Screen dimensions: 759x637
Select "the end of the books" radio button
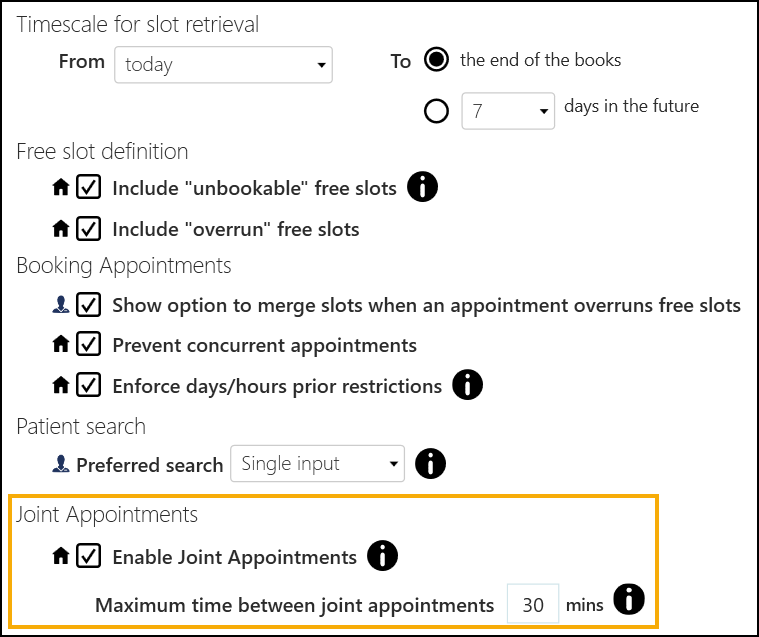point(436,60)
